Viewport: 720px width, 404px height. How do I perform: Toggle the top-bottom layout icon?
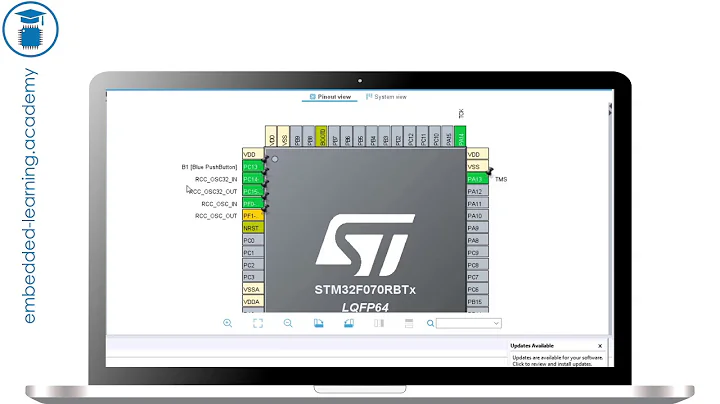pyautogui.click(x=409, y=323)
